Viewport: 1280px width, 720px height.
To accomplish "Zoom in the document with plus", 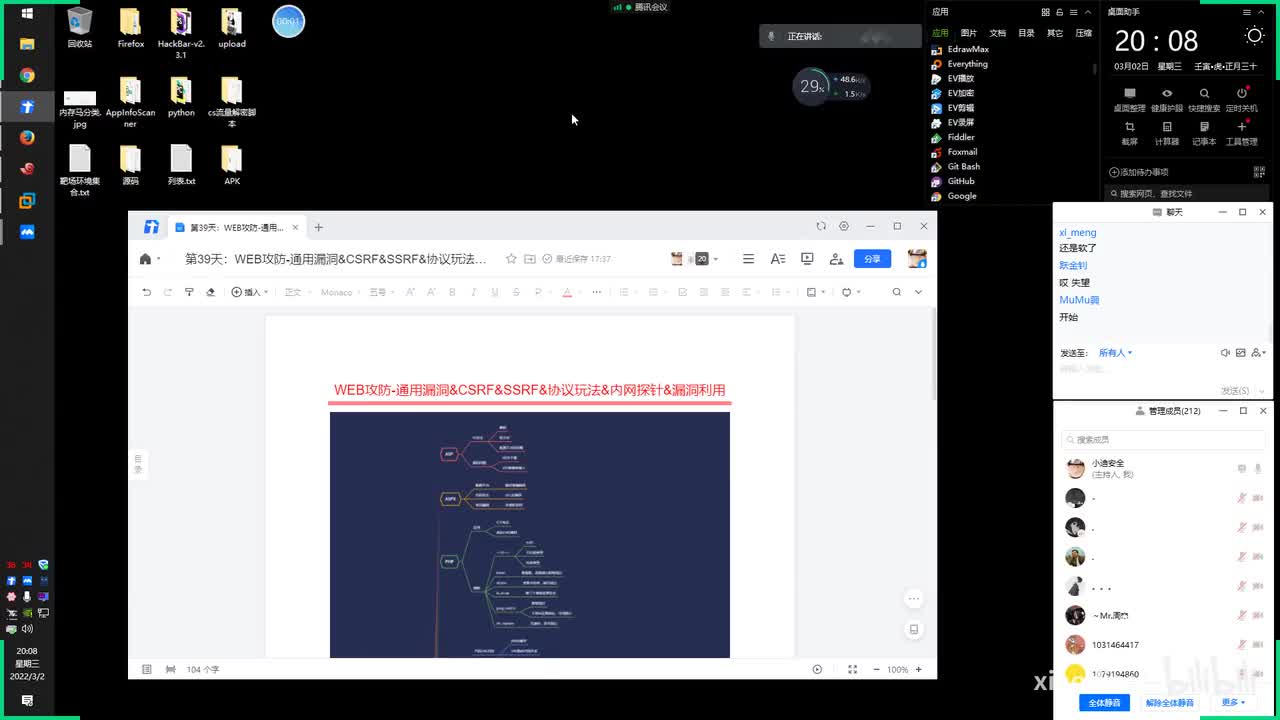I will pos(919,669).
